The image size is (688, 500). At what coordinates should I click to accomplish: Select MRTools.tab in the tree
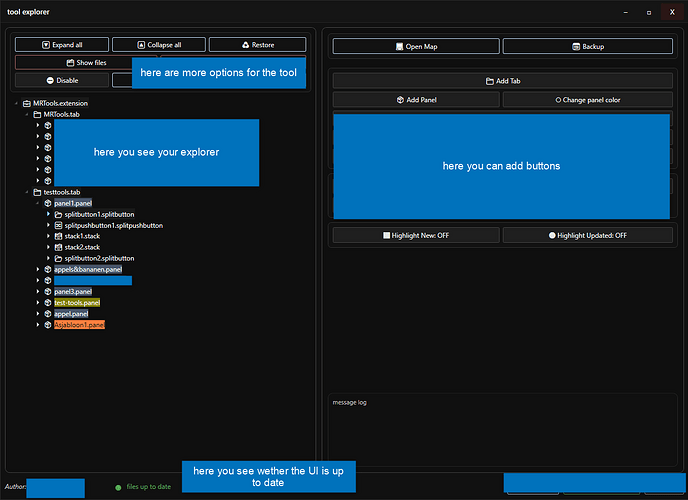pos(61,114)
